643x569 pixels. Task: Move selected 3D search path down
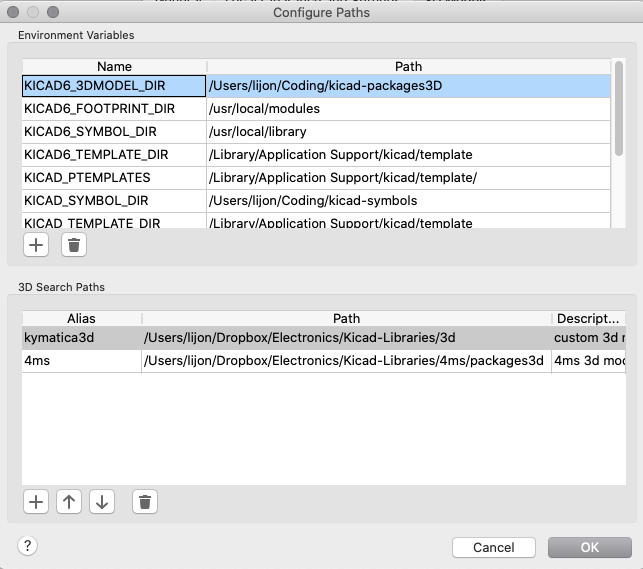tap(101, 502)
